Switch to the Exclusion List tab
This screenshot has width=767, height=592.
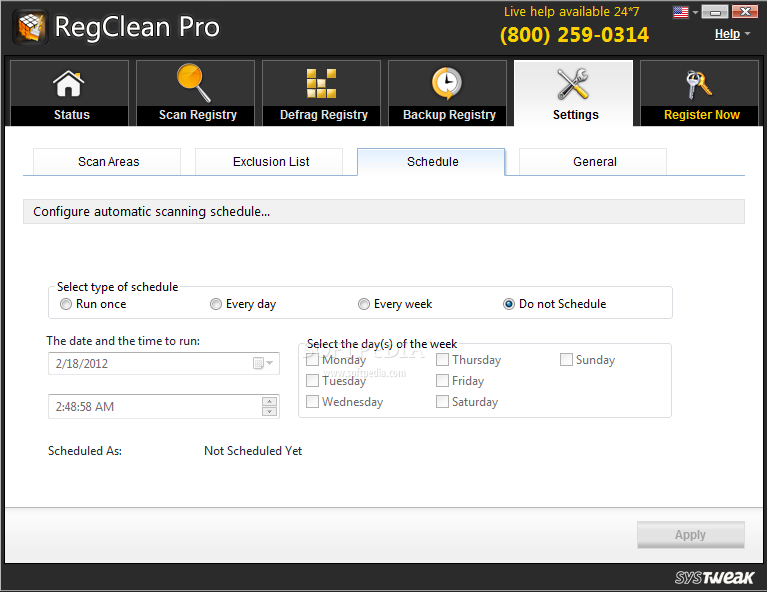pyautogui.click(x=269, y=161)
